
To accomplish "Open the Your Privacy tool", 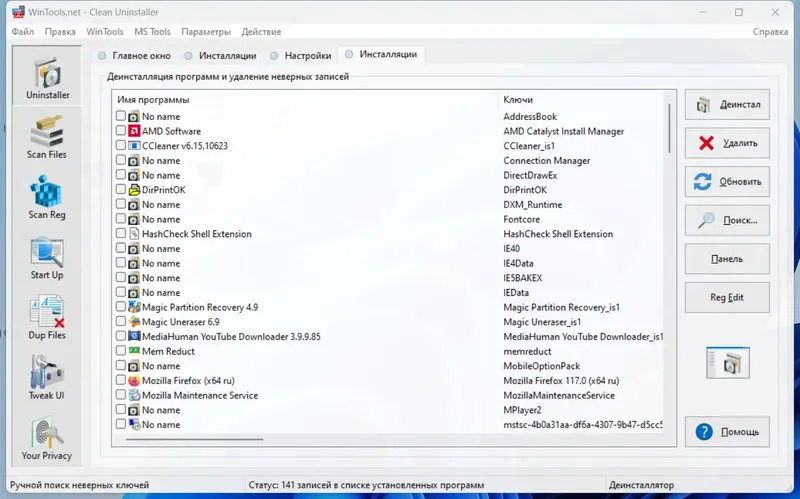I will [47, 438].
